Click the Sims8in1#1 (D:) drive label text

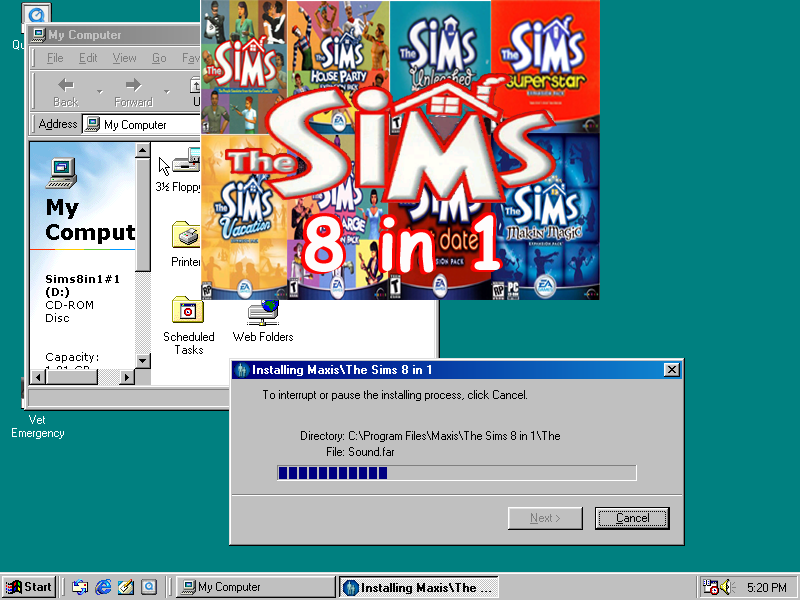point(82,285)
